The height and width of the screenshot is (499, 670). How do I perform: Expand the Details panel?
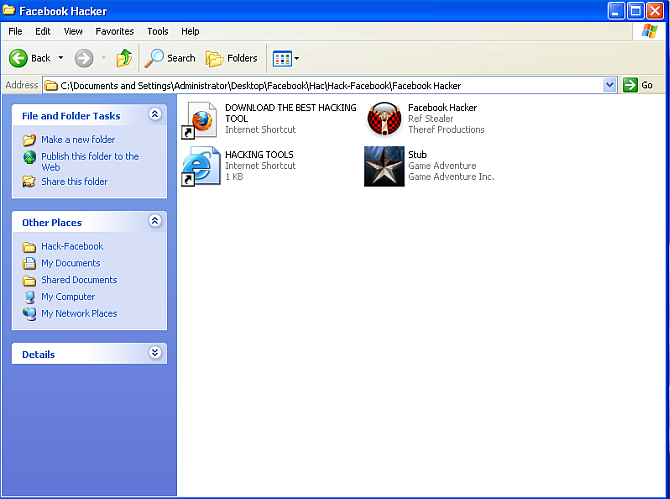coord(155,352)
